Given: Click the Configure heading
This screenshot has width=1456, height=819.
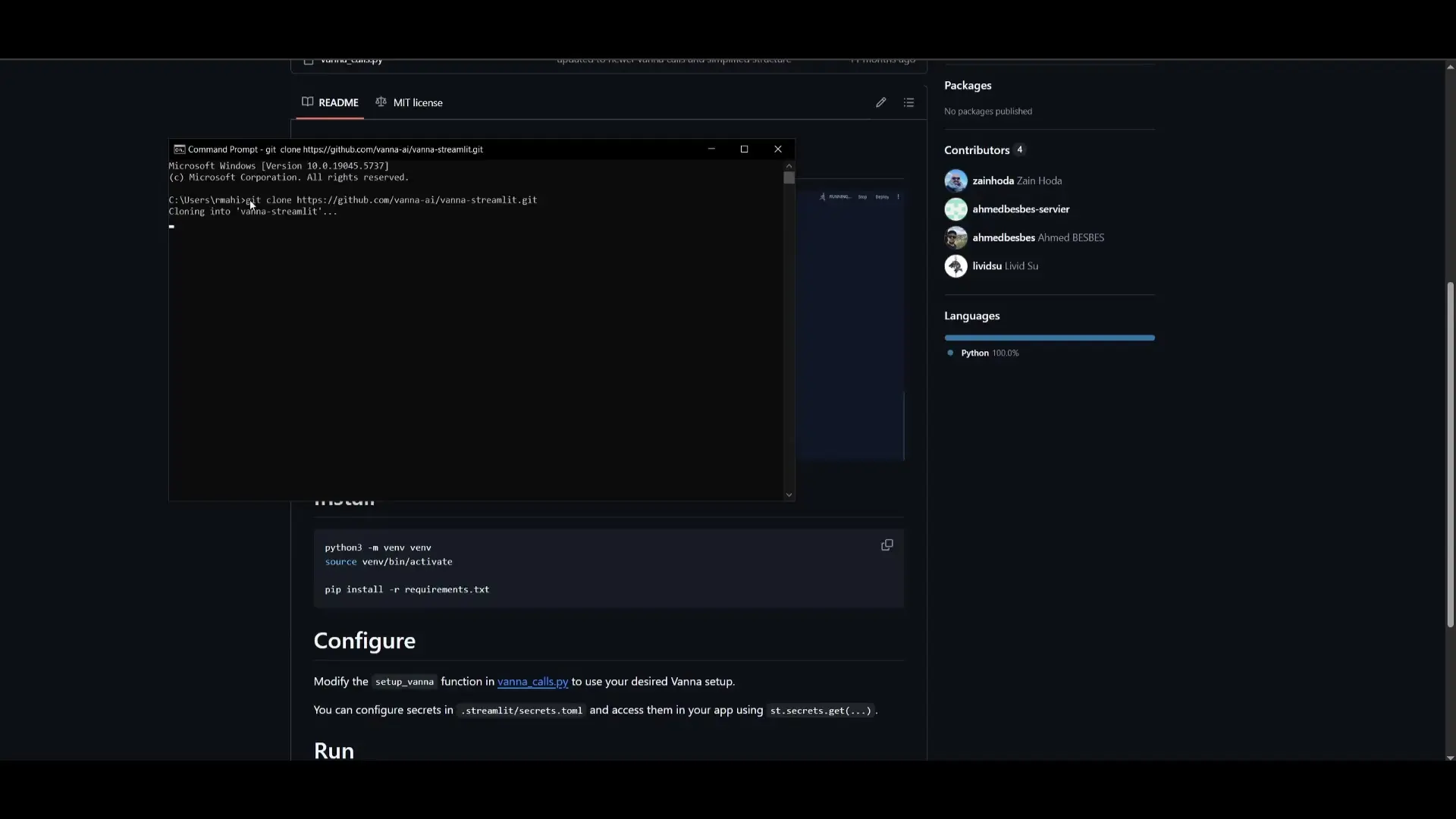Looking at the screenshot, I should pos(364,641).
